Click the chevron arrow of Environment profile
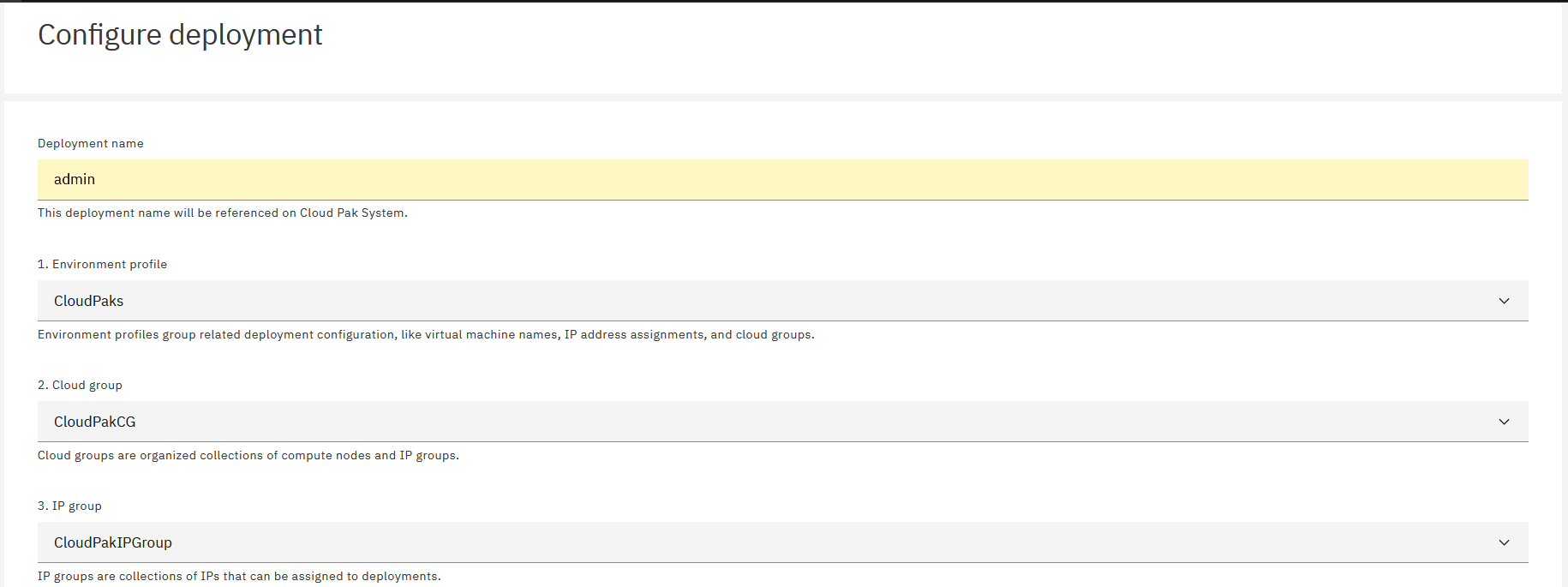This screenshot has height=587, width=1568. pos(1504,301)
